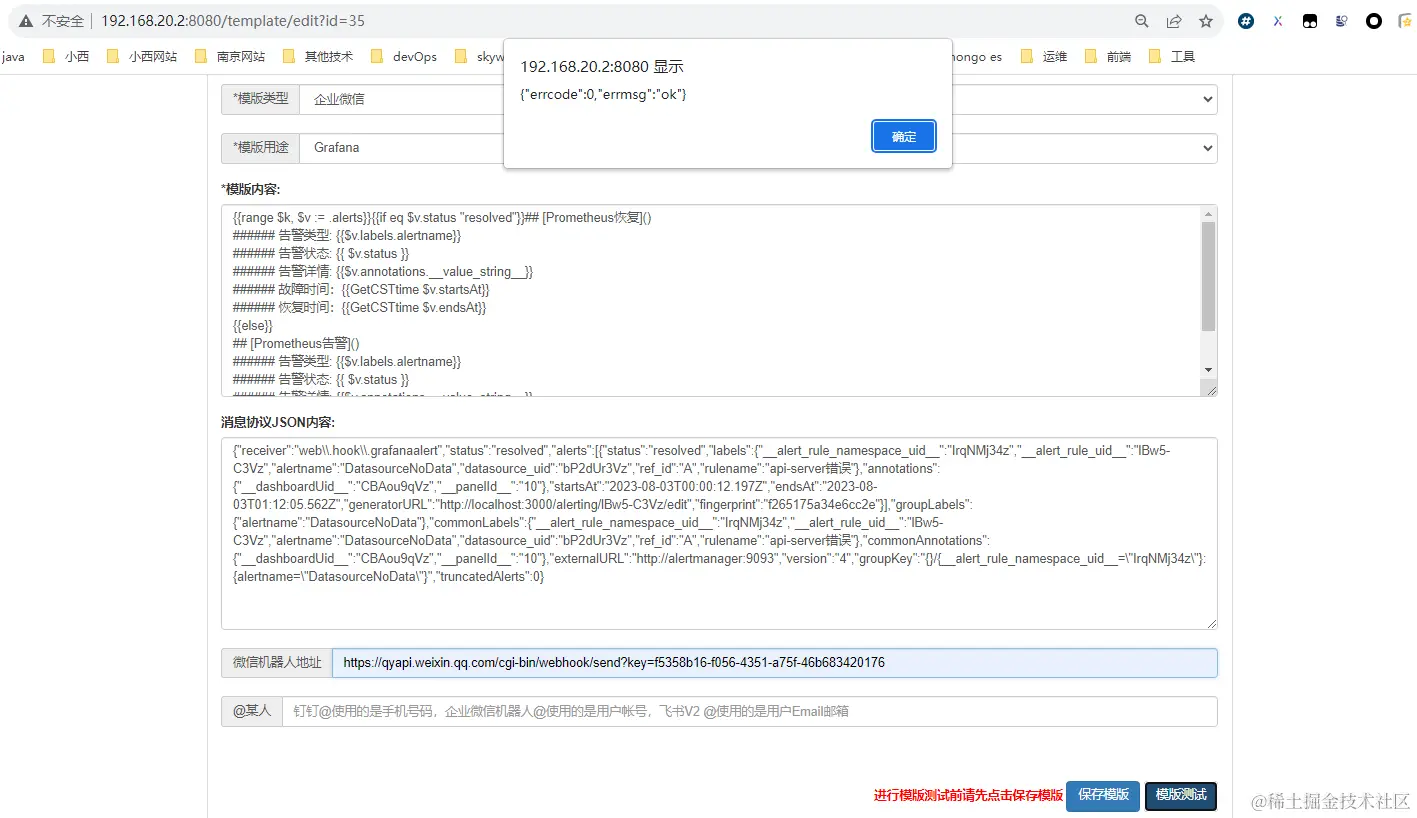
Task: Click the template line containing {{else}}
Action: [x=253, y=326]
